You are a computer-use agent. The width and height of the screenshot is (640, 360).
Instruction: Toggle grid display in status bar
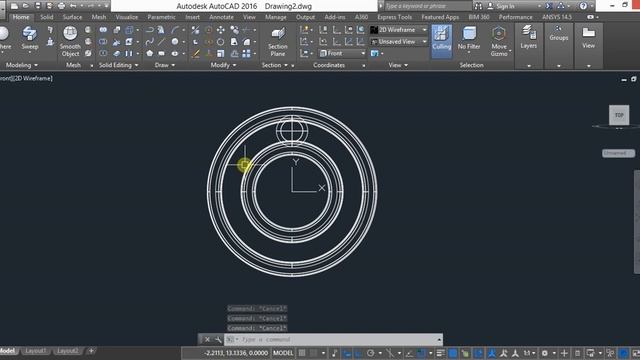point(302,353)
